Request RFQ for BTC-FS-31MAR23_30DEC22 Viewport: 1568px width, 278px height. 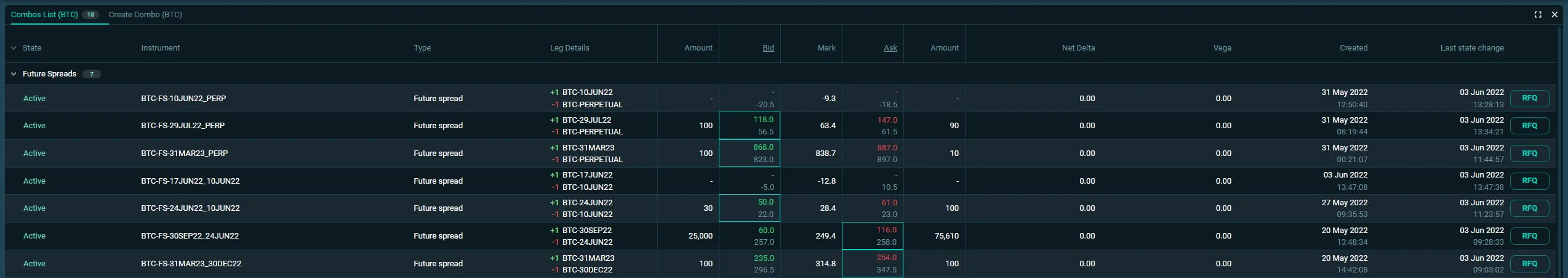click(x=1529, y=264)
